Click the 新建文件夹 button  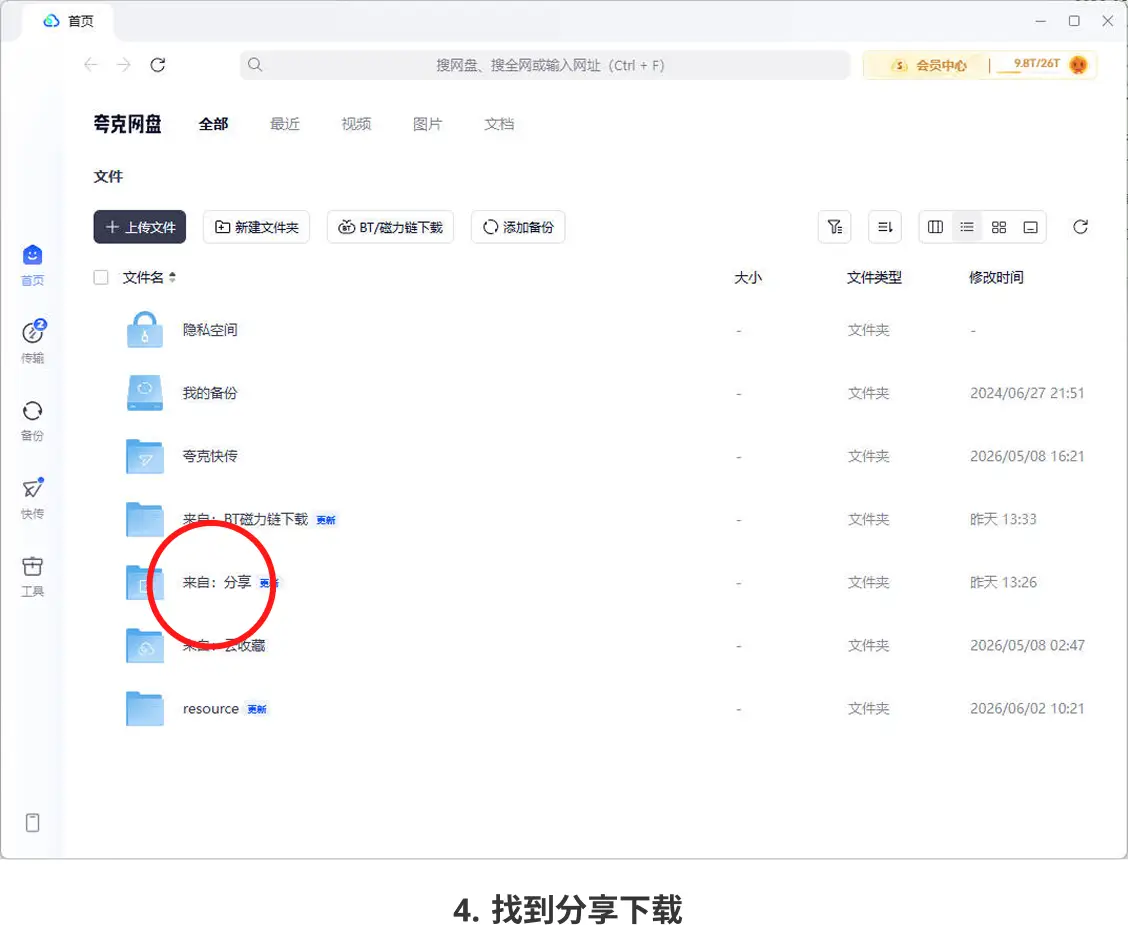pyautogui.click(x=256, y=227)
